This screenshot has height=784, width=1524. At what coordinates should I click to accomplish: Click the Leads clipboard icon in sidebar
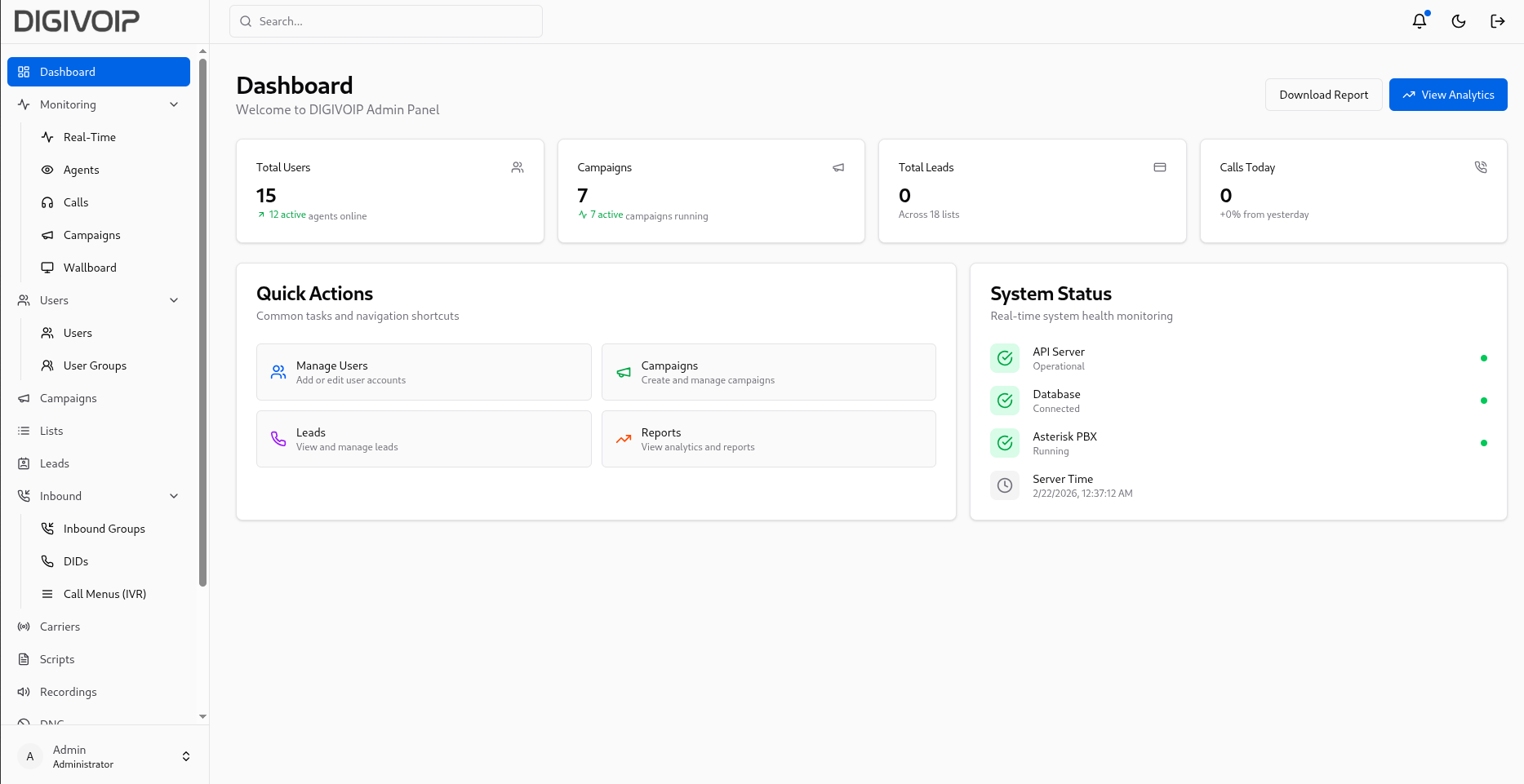pos(24,463)
